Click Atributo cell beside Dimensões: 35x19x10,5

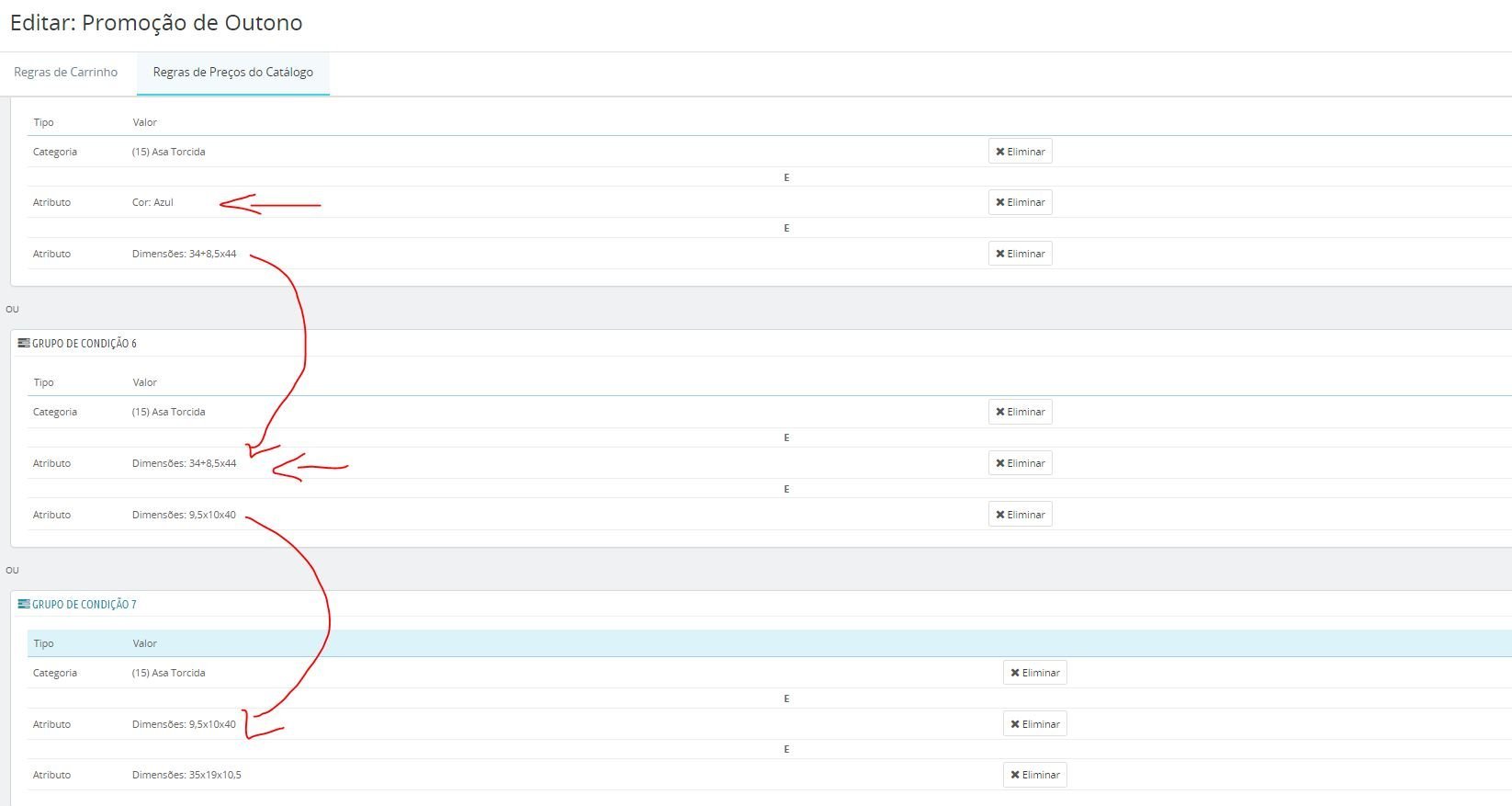51,775
